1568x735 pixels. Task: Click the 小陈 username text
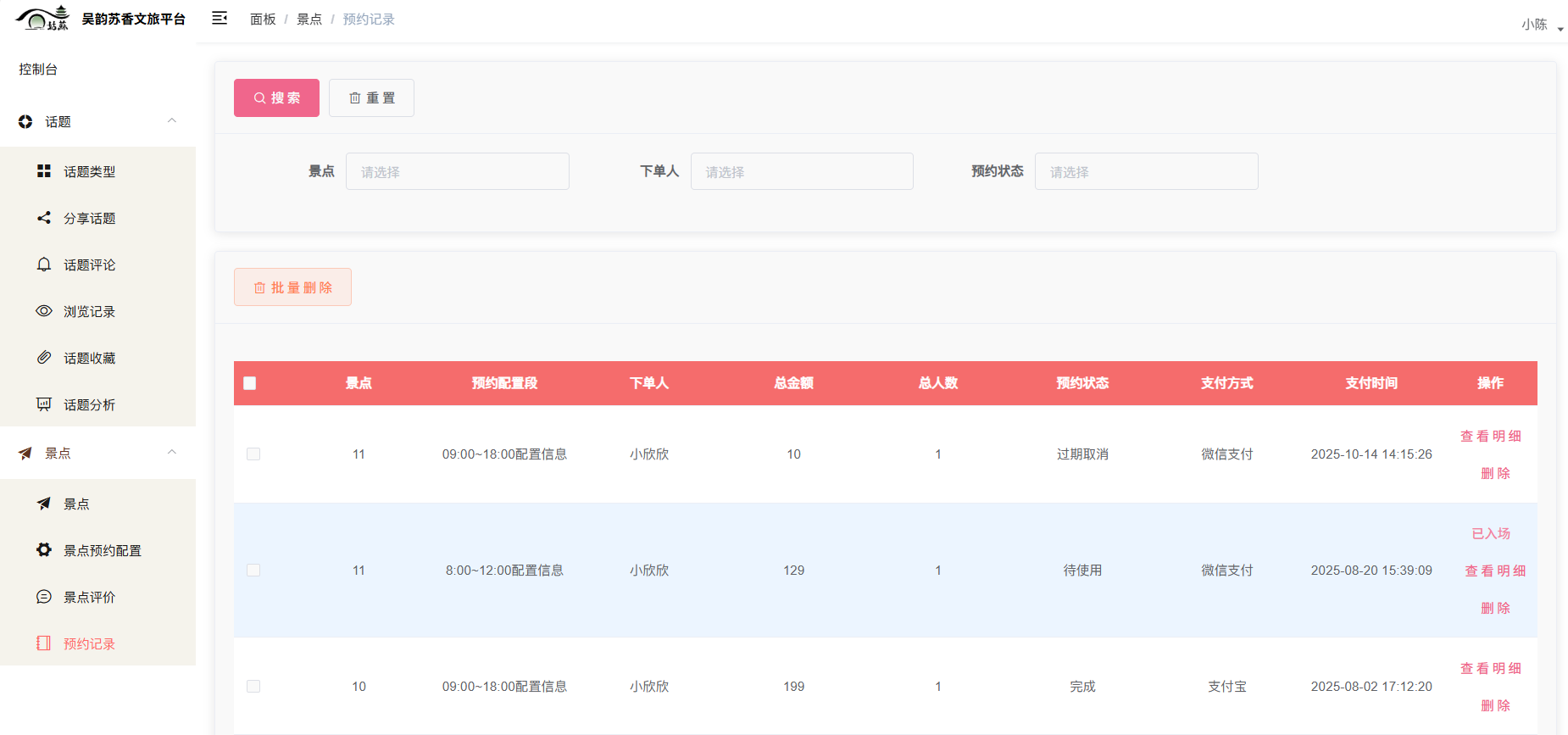[1534, 25]
